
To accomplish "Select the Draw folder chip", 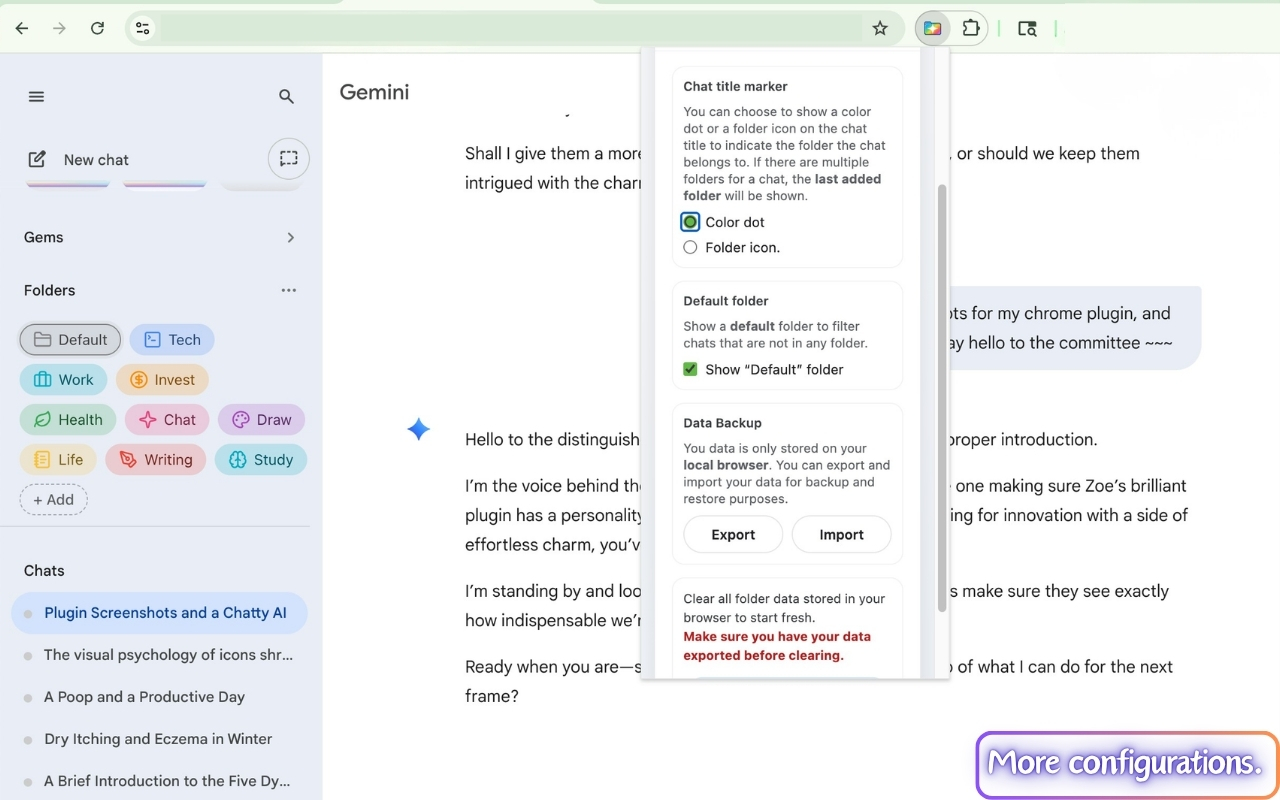I will [x=261, y=420].
